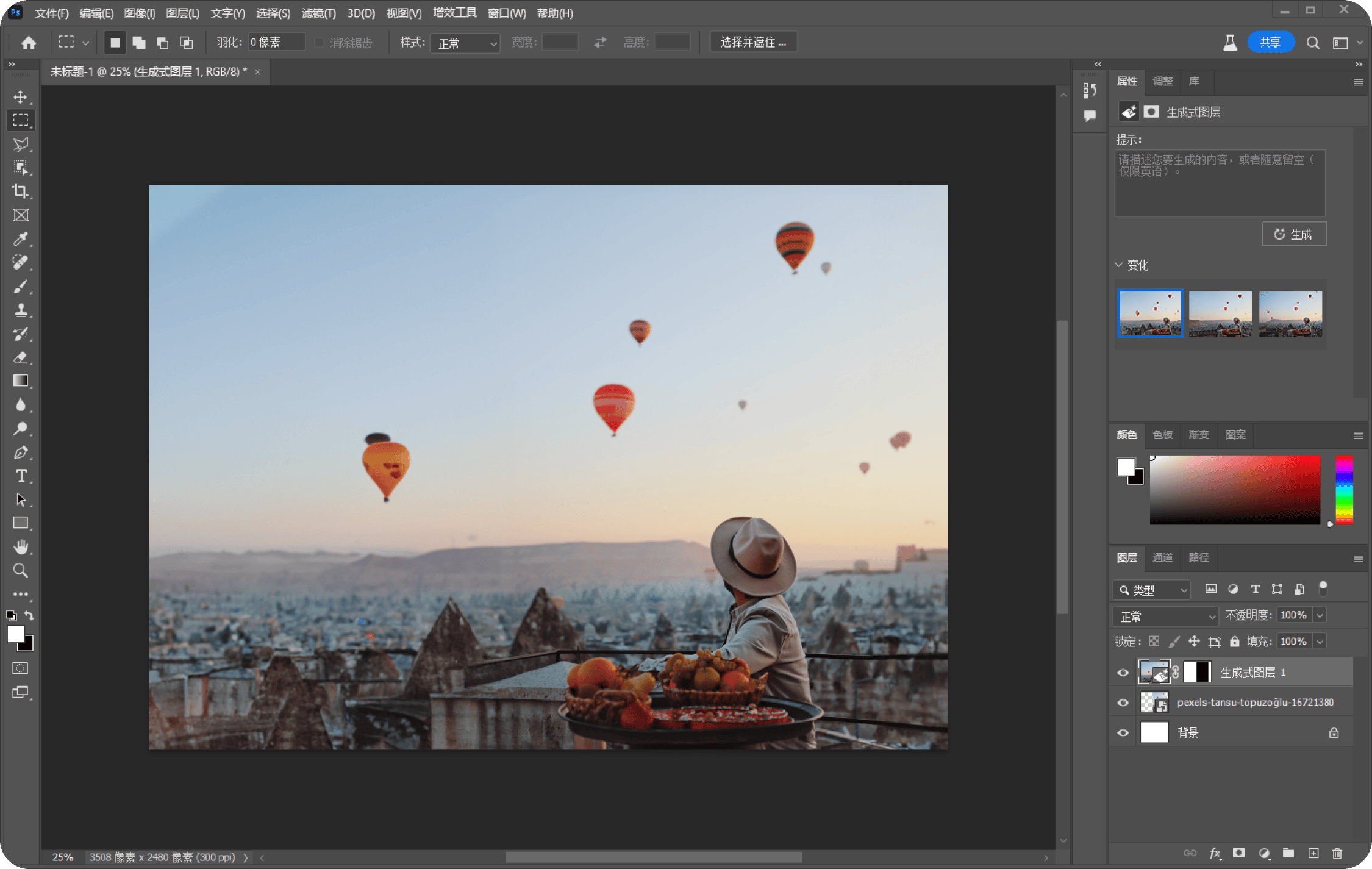Collapse the 变化 section
Viewport: 1372px width, 869px height.
(x=1118, y=265)
